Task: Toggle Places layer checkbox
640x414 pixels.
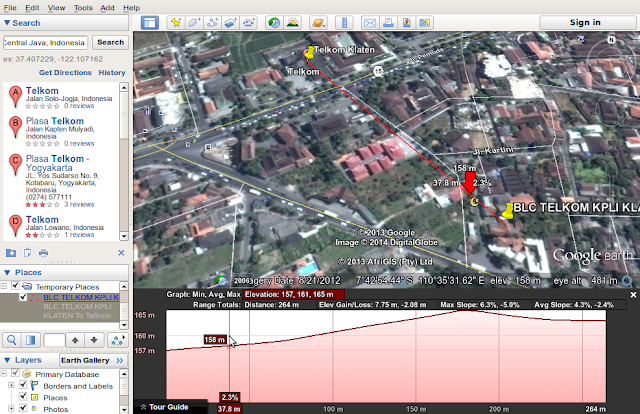Action: coord(23,396)
